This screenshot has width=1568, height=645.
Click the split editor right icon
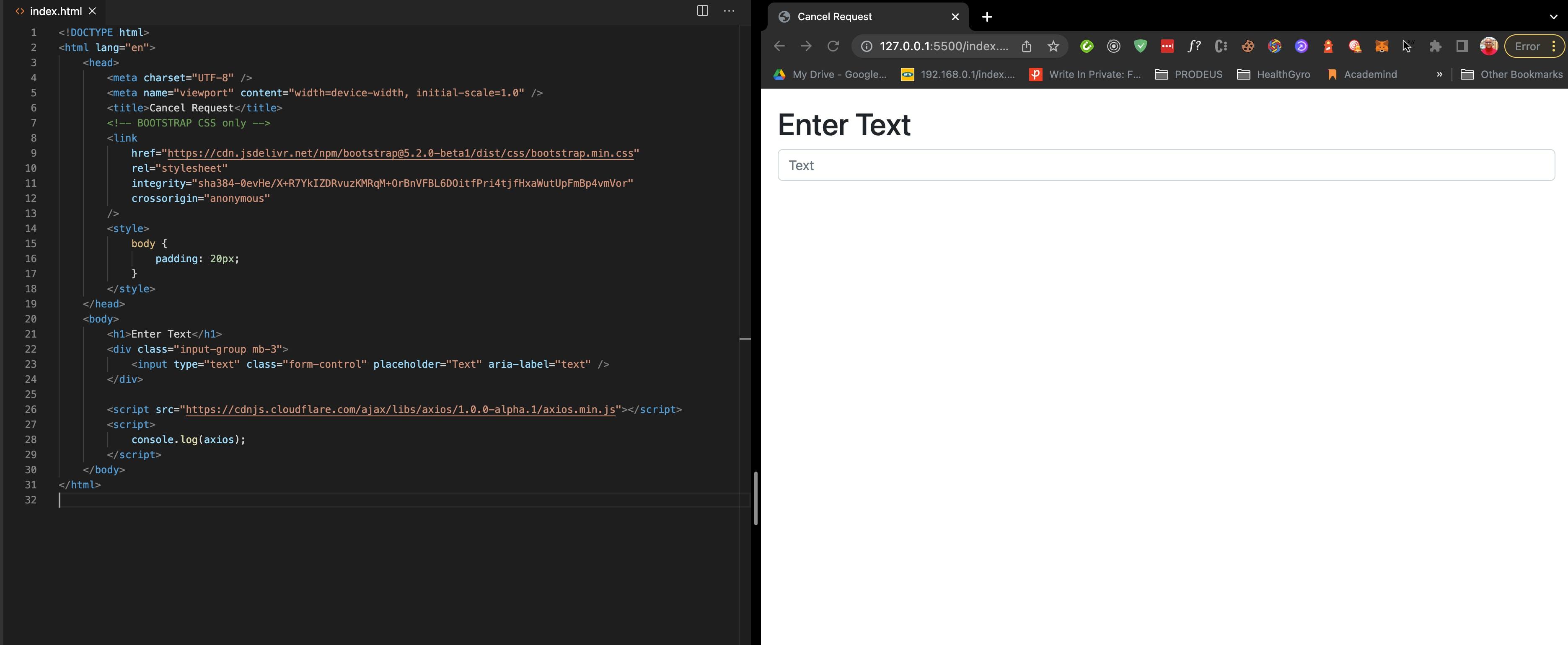pyautogui.click(x=702, y=10)
